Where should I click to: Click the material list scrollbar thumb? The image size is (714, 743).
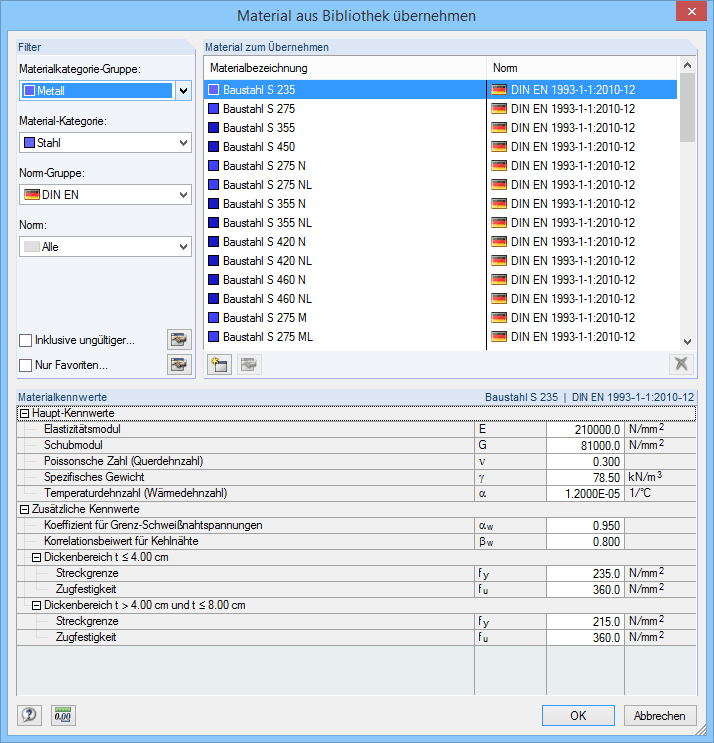coord(687,108)
